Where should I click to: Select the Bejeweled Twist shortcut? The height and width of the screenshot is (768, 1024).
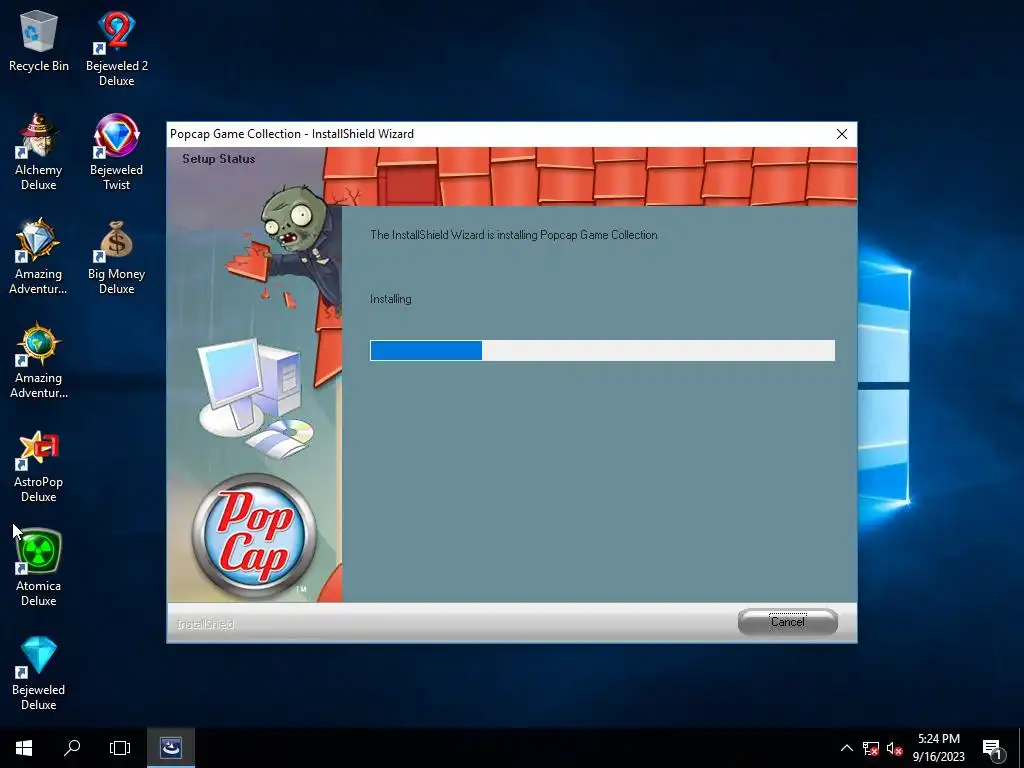tap(116, 152)
